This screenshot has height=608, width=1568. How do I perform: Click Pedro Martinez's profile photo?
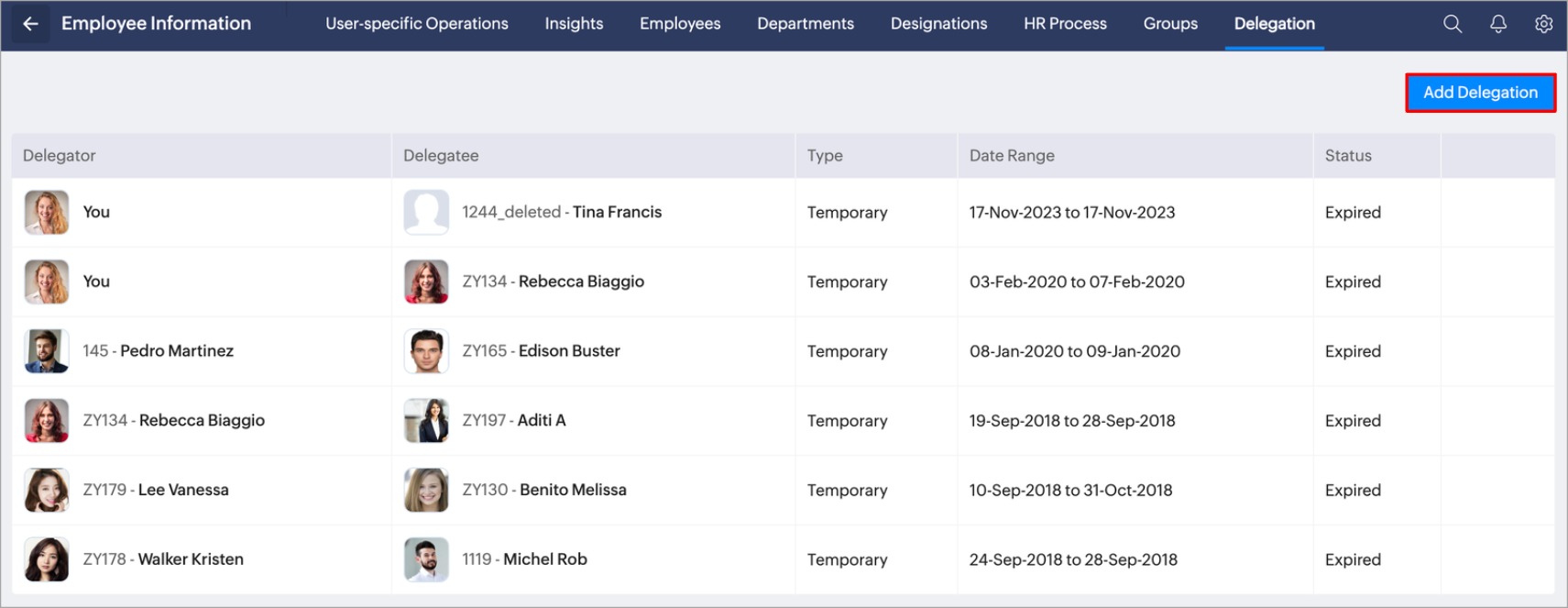tap(47, 351)
